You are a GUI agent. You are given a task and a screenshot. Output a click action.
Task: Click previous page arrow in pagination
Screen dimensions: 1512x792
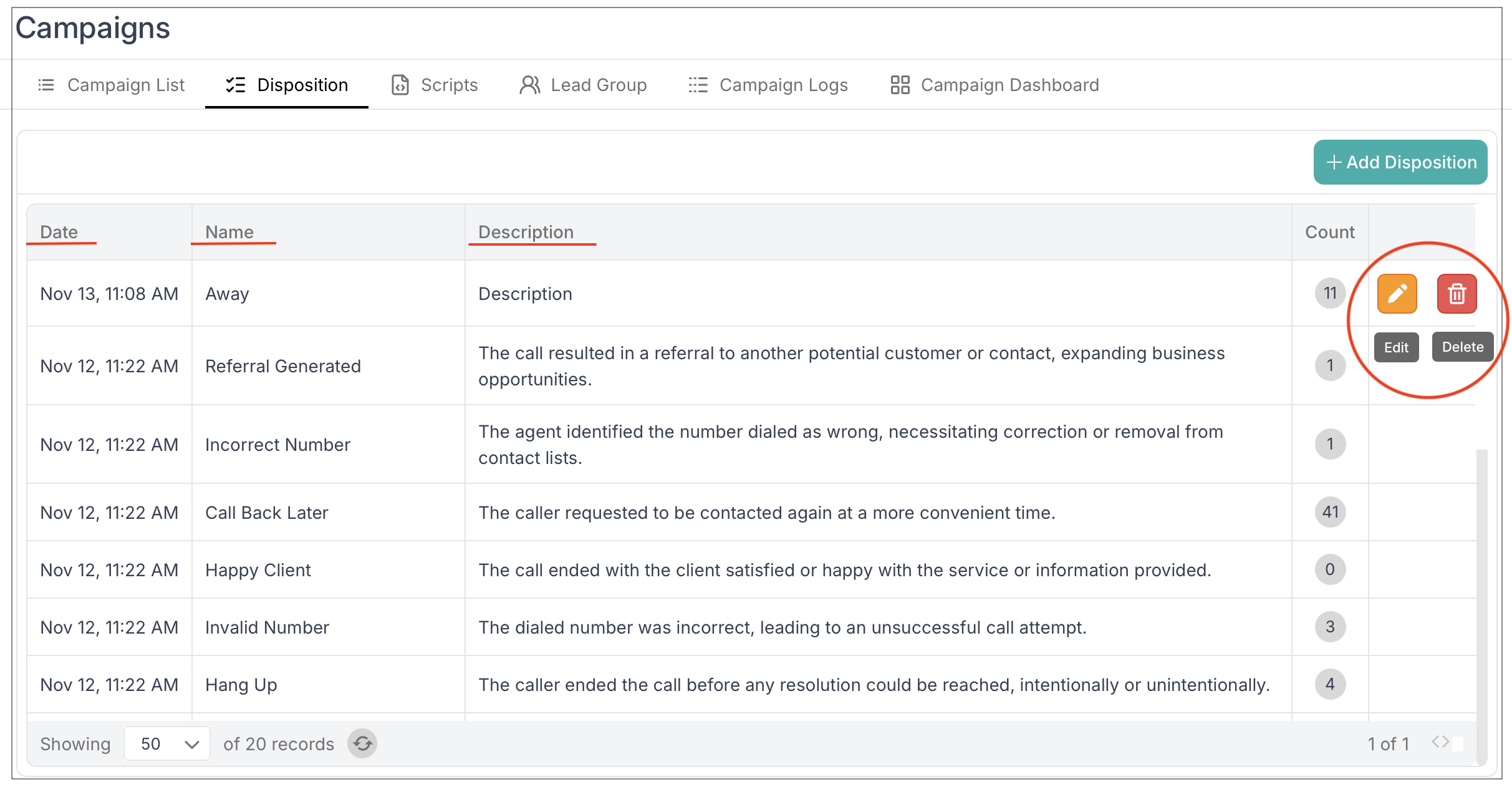pyautogui.click(x=1435, y=741)
